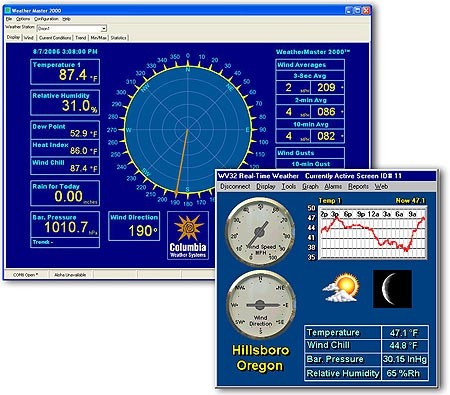The width and height of the screenshot is (450, 395).
Task: Open the Configuration menu
Action: point(46,19)
